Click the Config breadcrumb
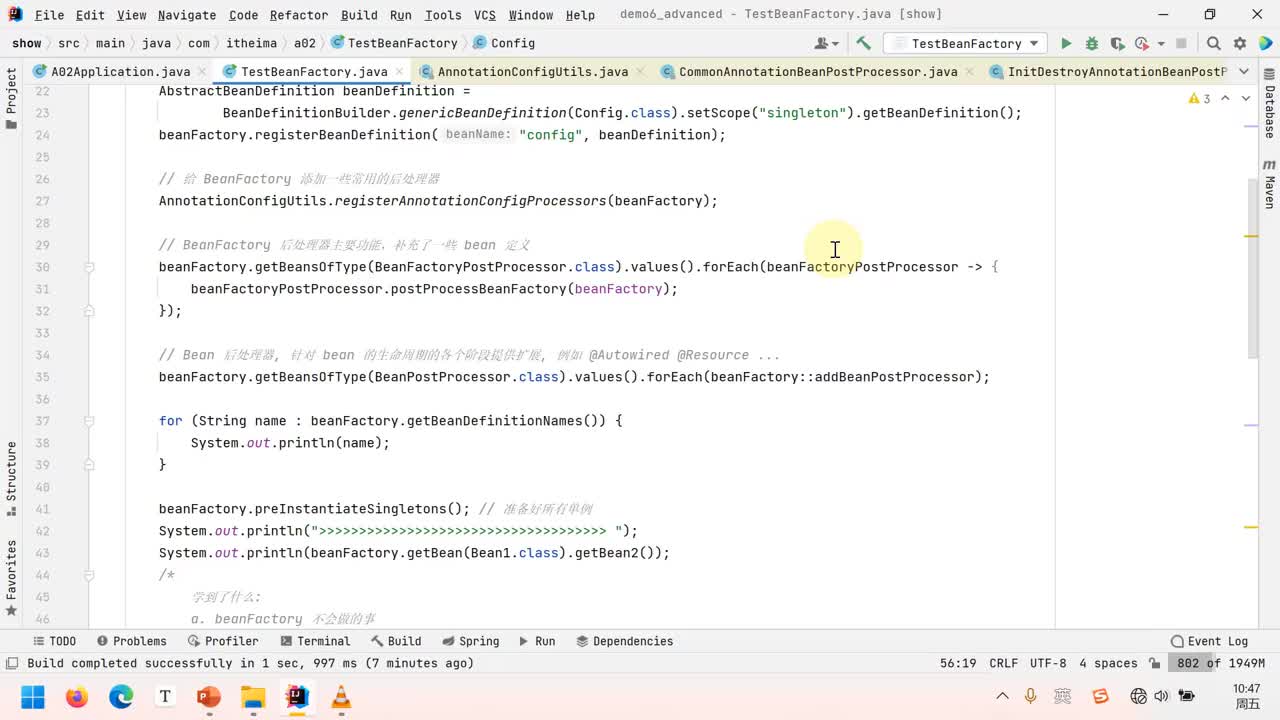This screenshot has width=1280, height=720. click(x=504, y=43)
